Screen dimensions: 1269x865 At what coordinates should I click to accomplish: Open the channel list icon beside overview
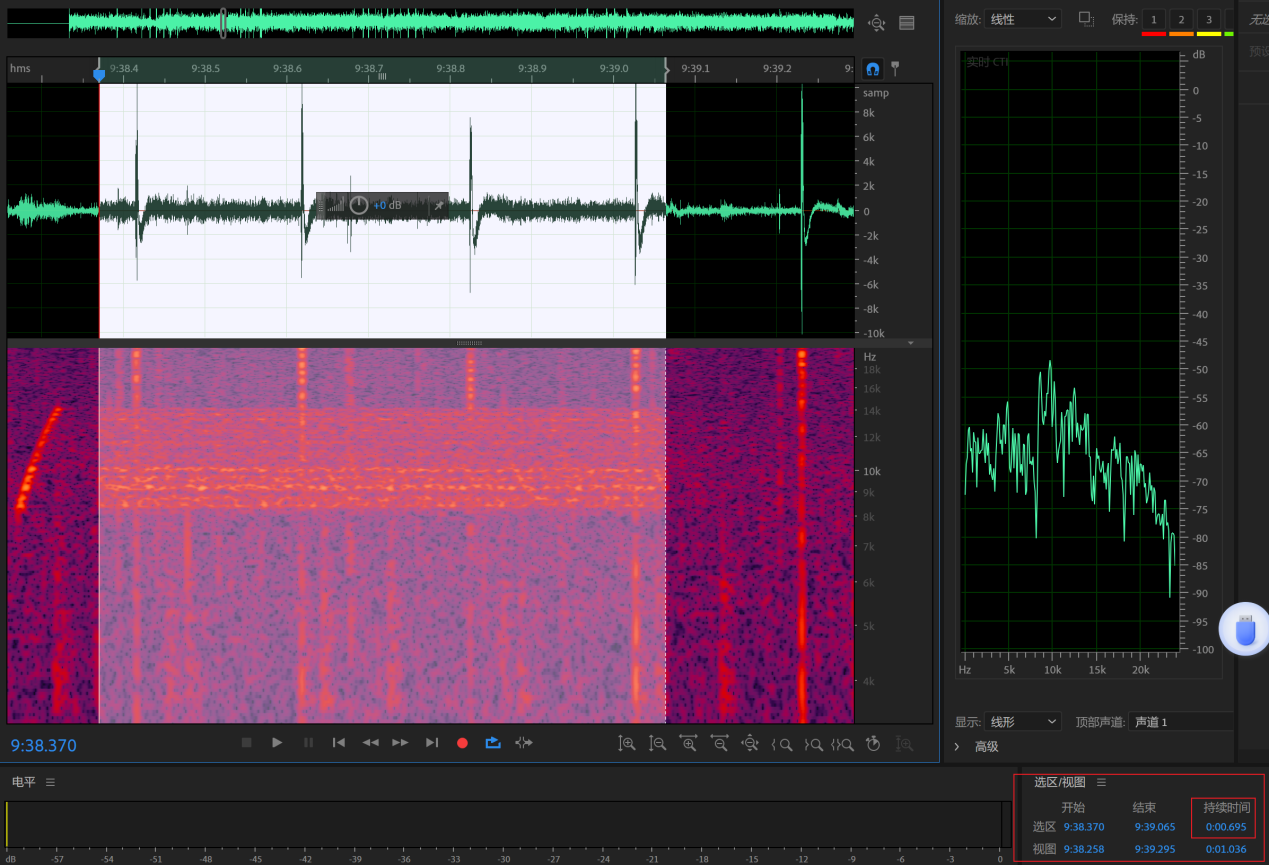(x=907, y=23)
